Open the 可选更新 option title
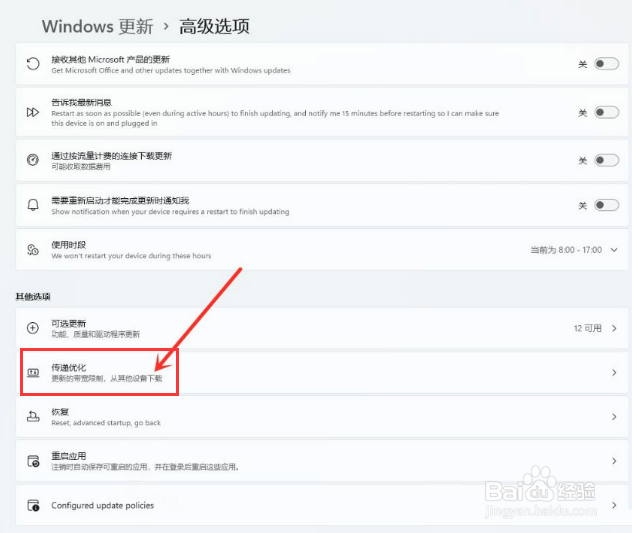 pos(69,323)
